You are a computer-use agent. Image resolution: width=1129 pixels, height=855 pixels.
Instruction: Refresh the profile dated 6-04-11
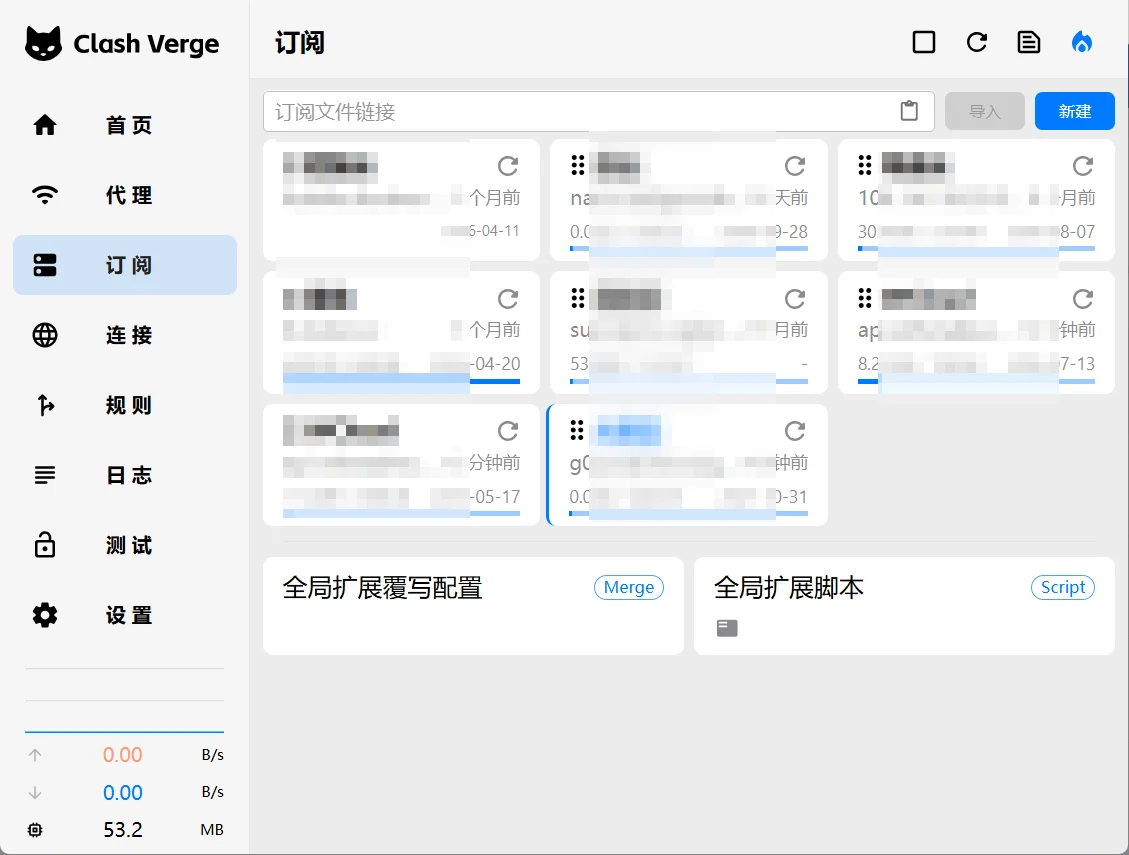pos(508,166)
